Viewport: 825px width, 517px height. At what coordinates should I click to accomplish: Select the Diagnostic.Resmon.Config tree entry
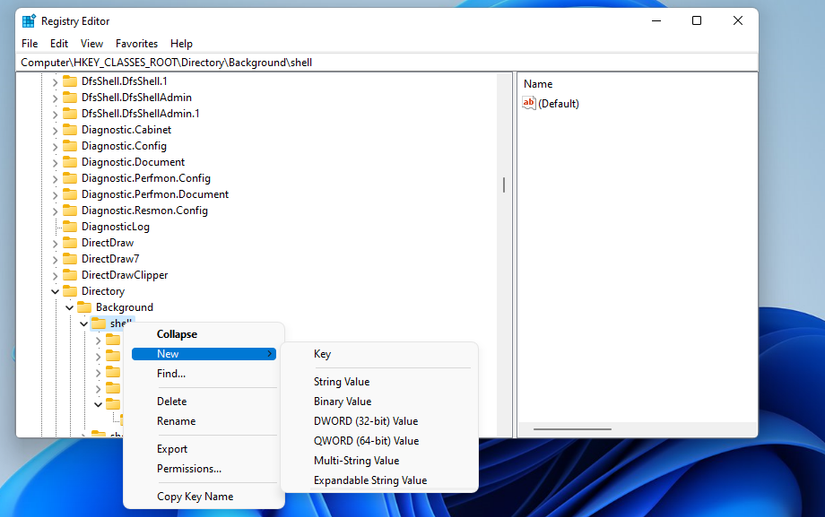coord(145,210)
